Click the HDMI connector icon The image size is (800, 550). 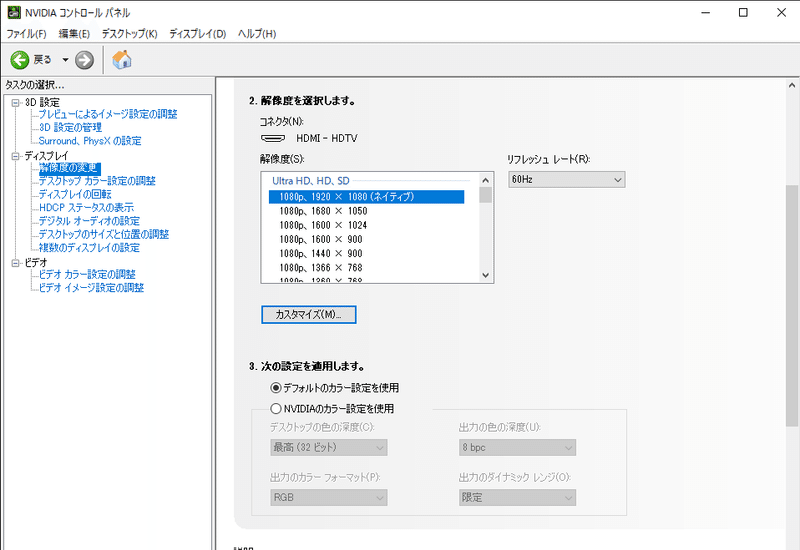coord(273,138)
